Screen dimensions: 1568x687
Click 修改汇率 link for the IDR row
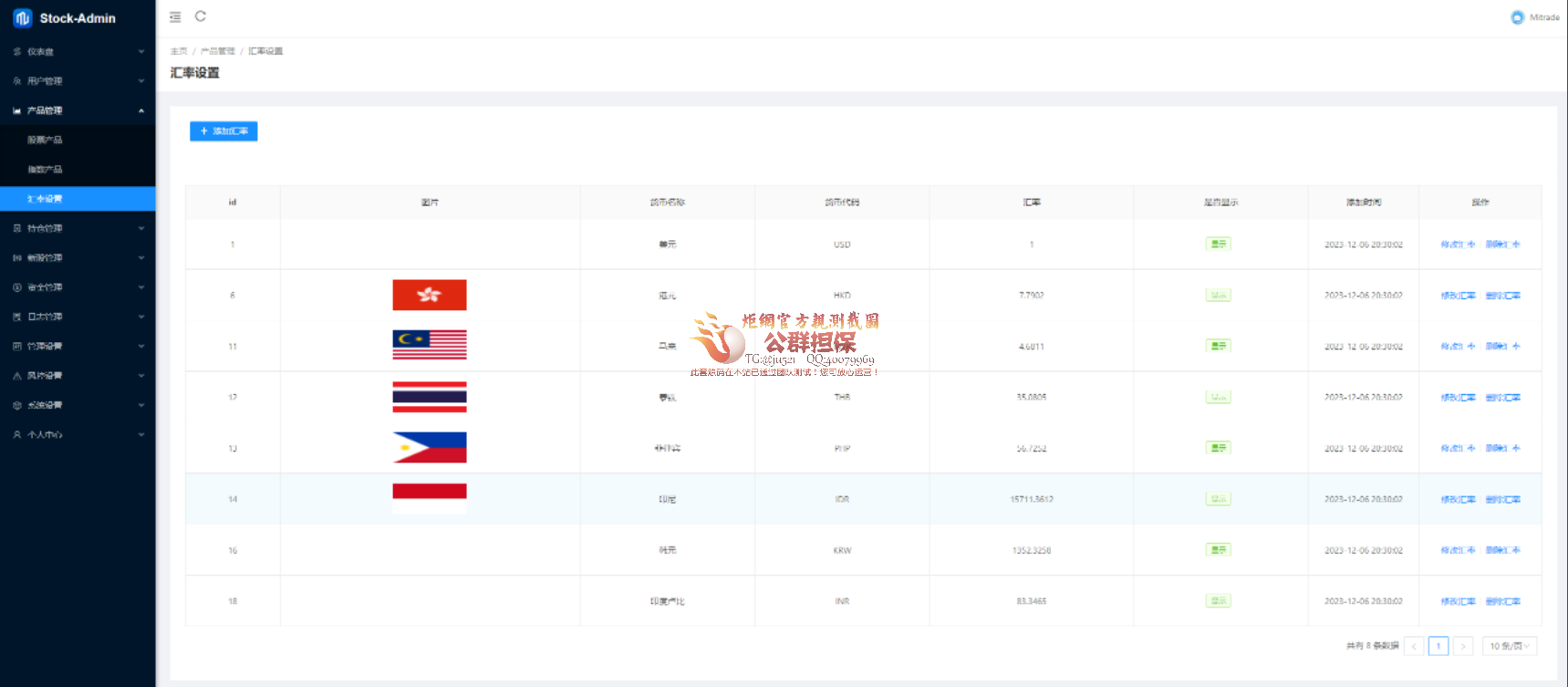point(1458,500)
